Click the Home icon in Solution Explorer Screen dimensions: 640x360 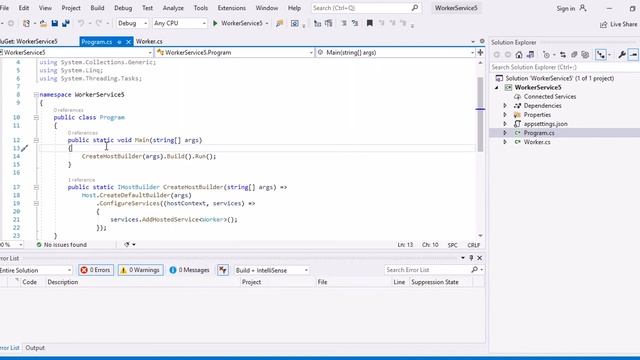point(519,55)
